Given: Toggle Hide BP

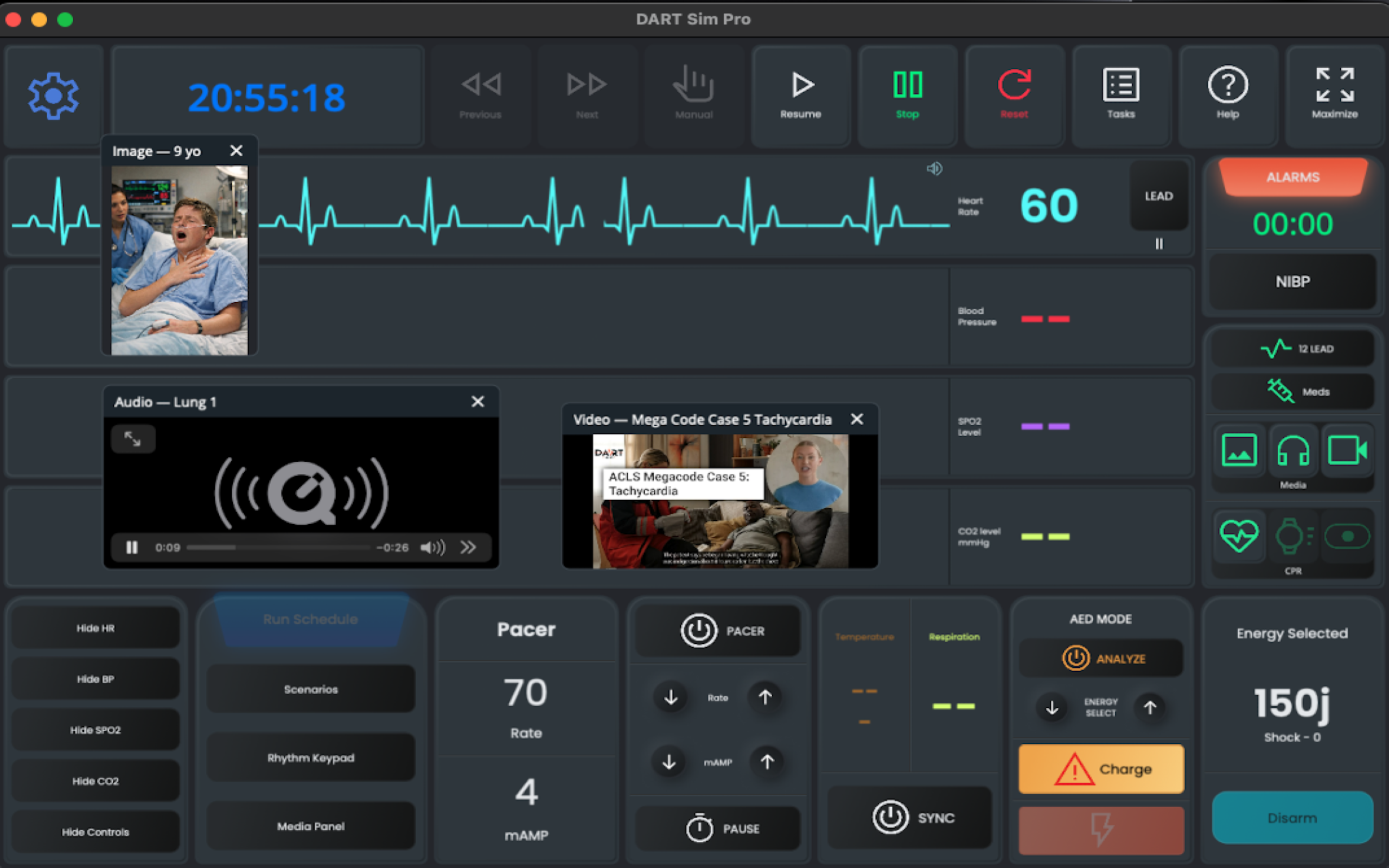Looking at the screenshot, I should point(95,679).
